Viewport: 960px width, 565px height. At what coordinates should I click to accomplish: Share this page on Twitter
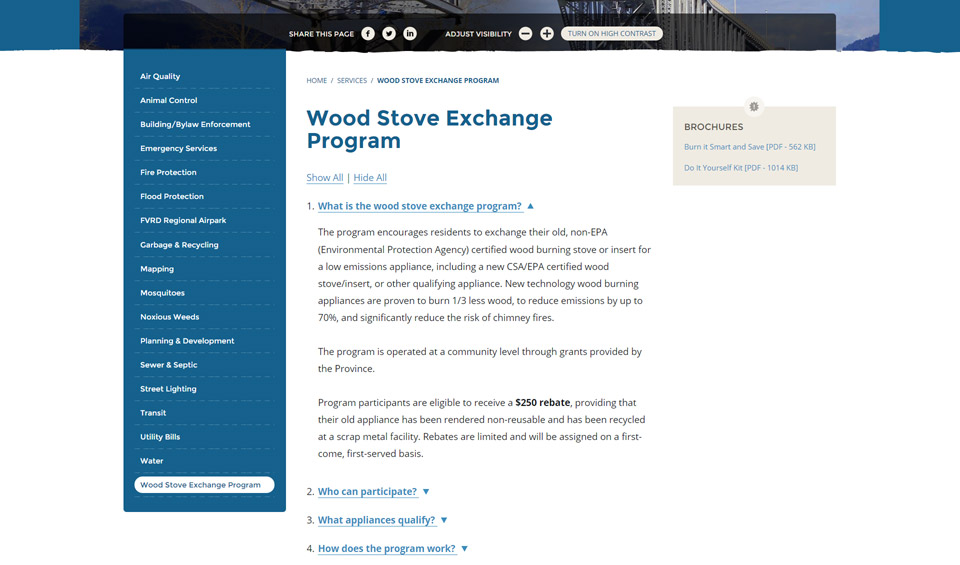(389, 34)
